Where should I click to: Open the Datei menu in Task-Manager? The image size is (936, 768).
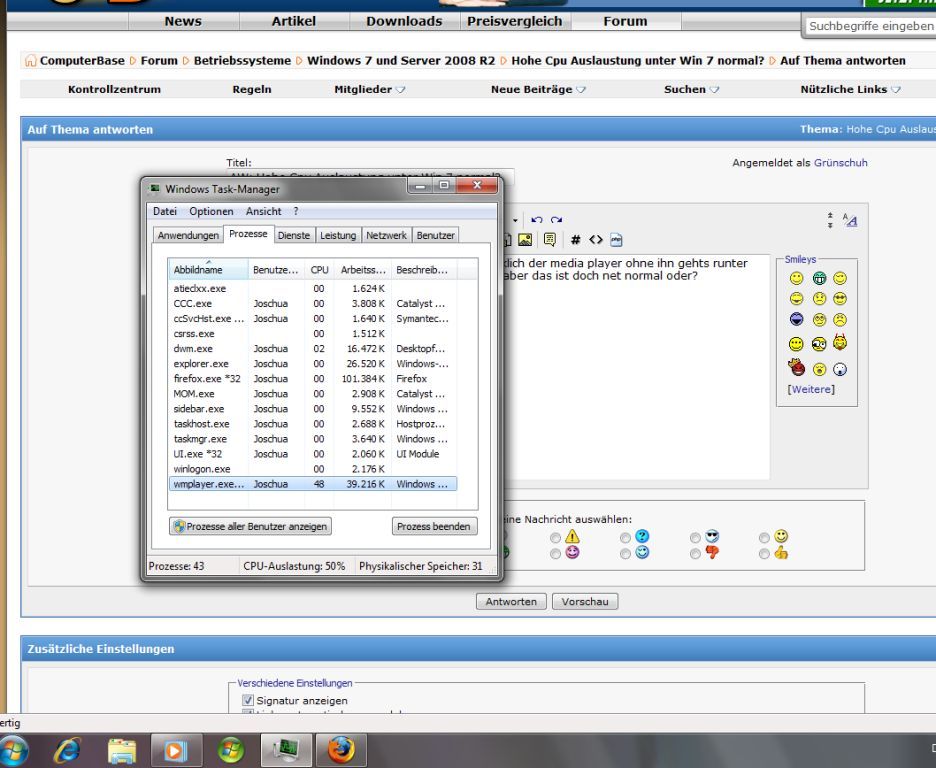[x=165, y=211]
